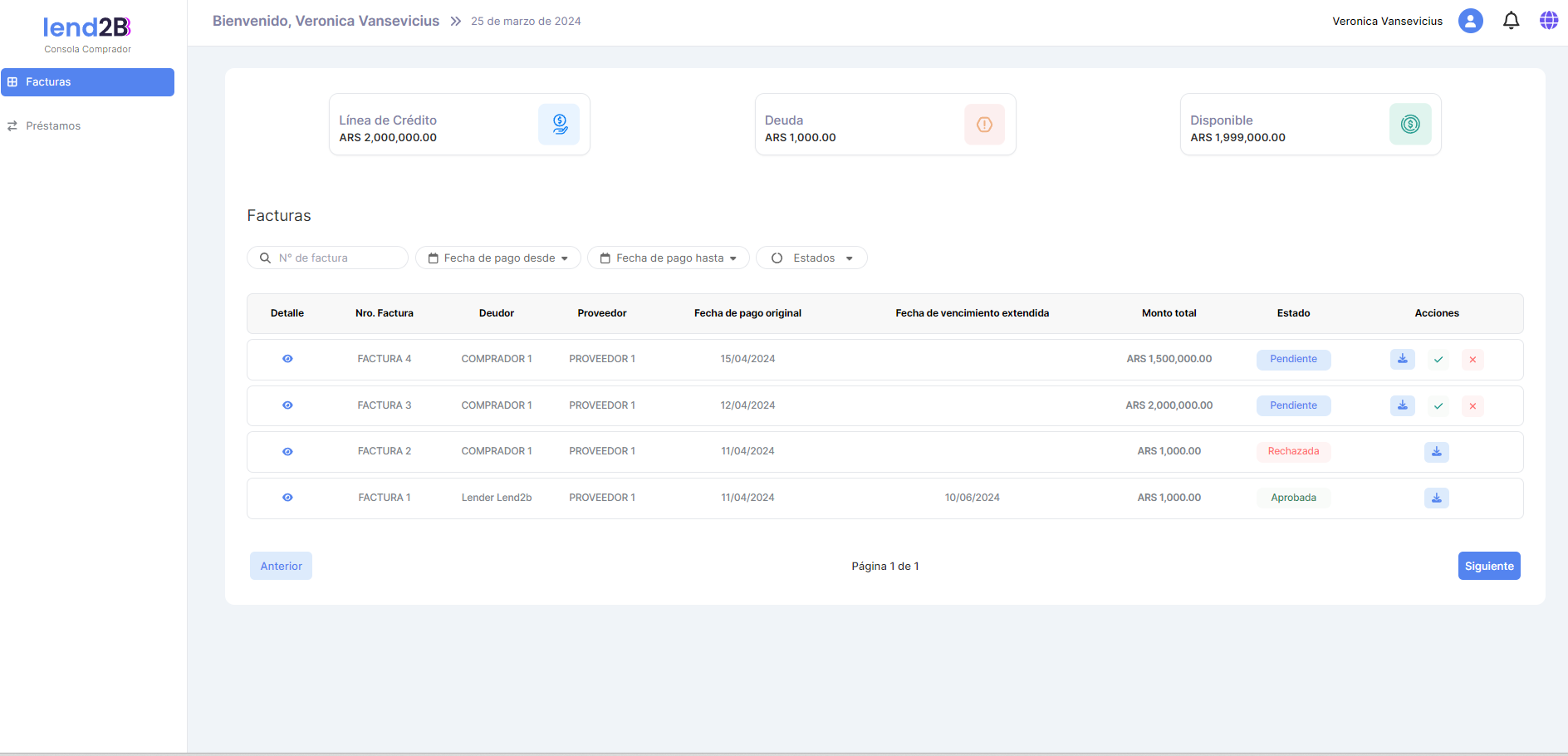Viewport: 1568px width, 756px height.
Task: Click the Siguiente page button
Action: 1488,566
